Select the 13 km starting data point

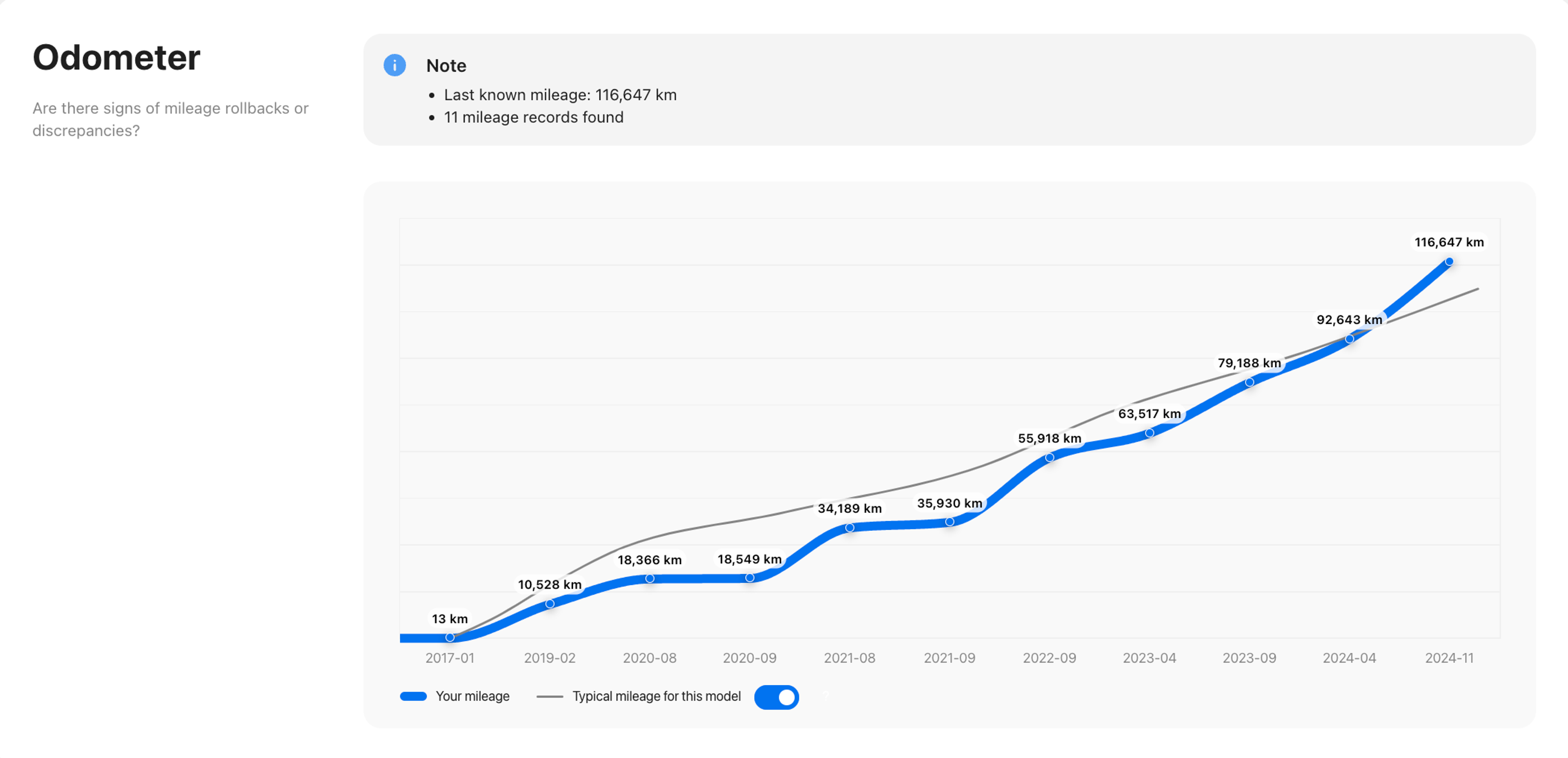tap(450, 637)
